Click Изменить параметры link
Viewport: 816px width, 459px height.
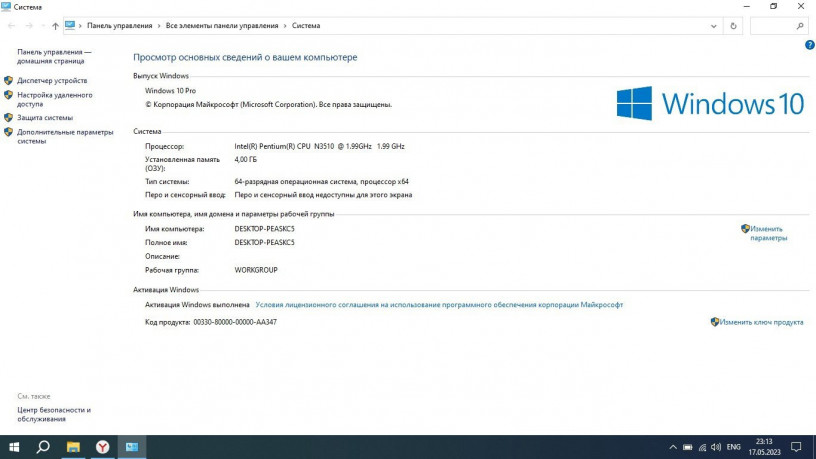click(768, 233)
